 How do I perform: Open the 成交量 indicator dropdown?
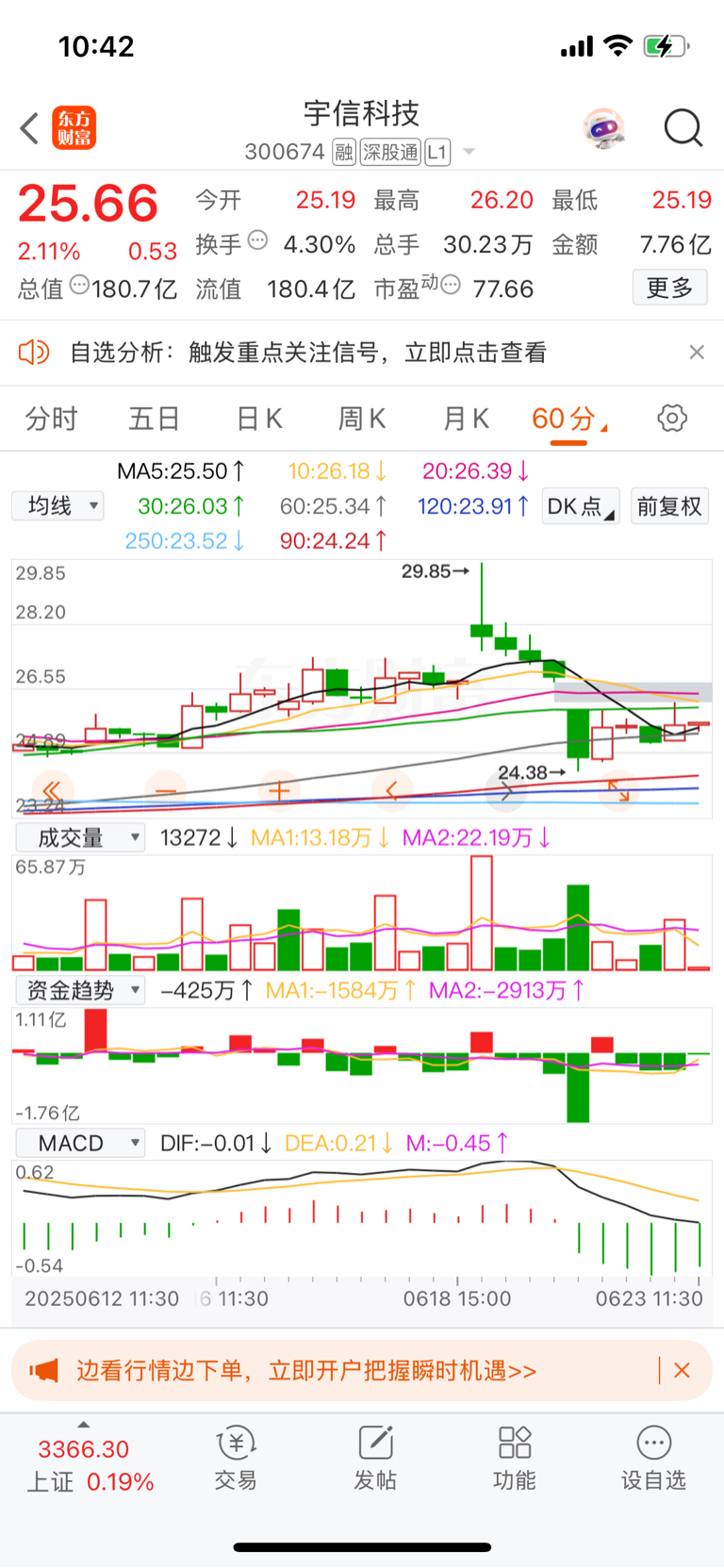click(x=81, y=837)
